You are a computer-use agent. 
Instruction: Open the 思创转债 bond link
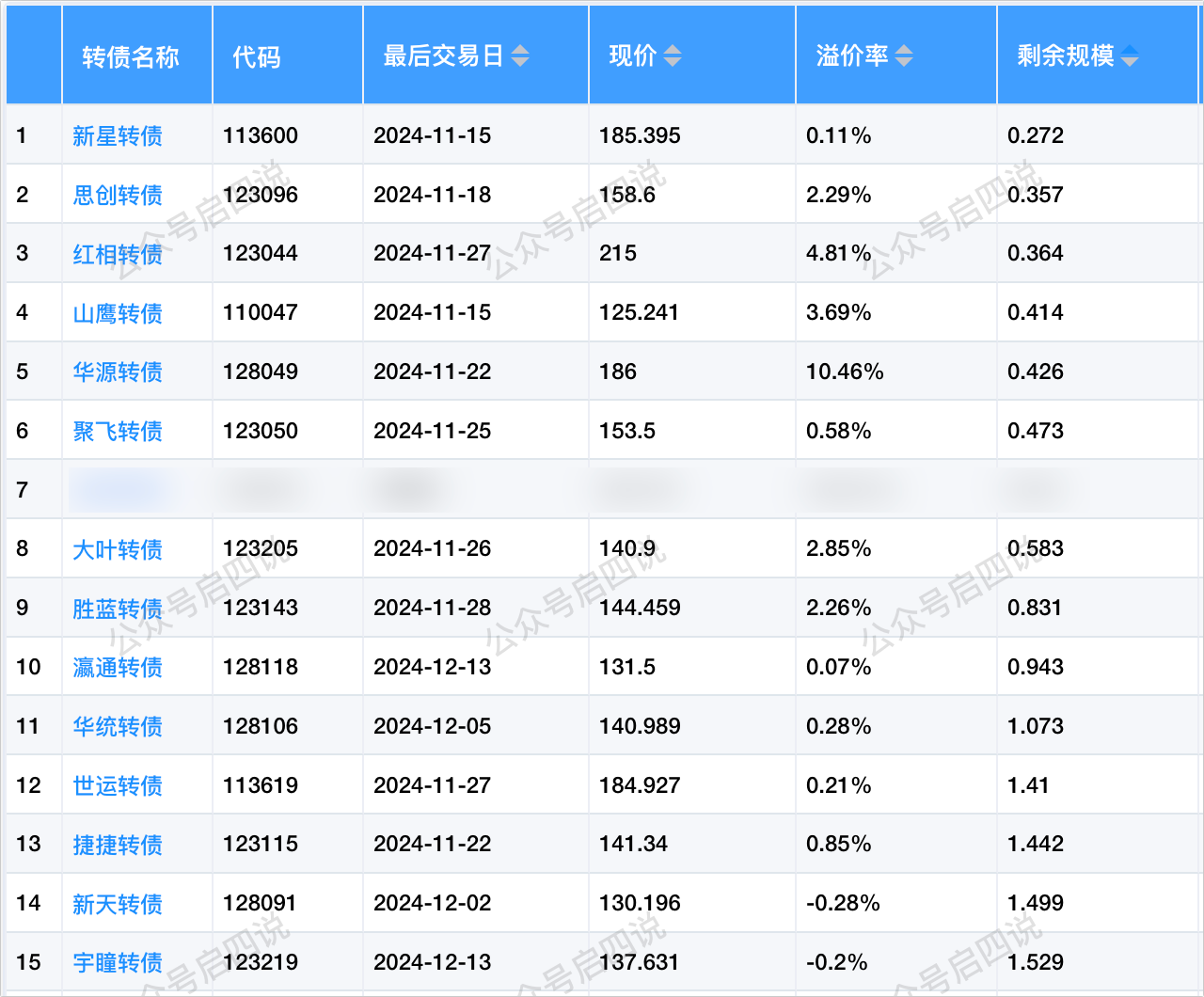point(118,195)
